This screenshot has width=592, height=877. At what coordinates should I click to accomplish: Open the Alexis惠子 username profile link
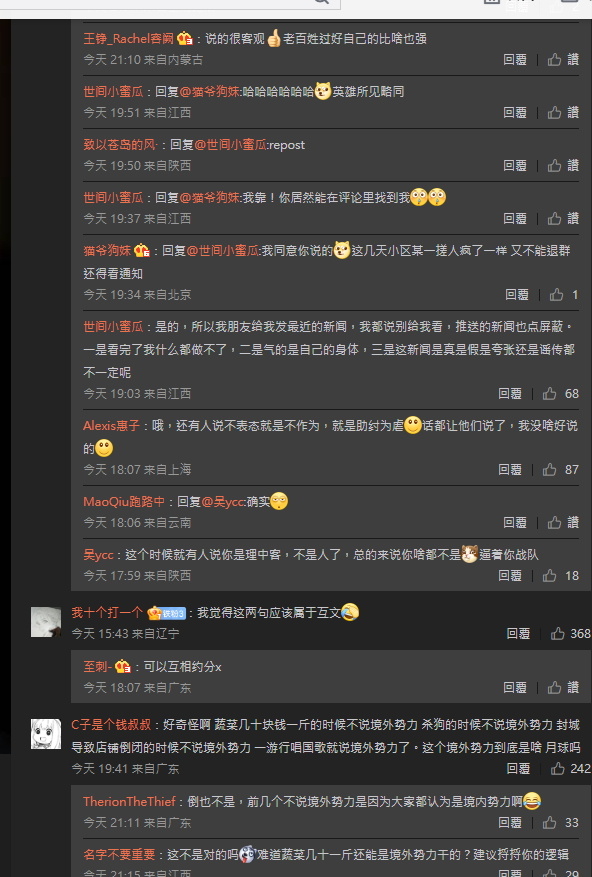(111, 426)
